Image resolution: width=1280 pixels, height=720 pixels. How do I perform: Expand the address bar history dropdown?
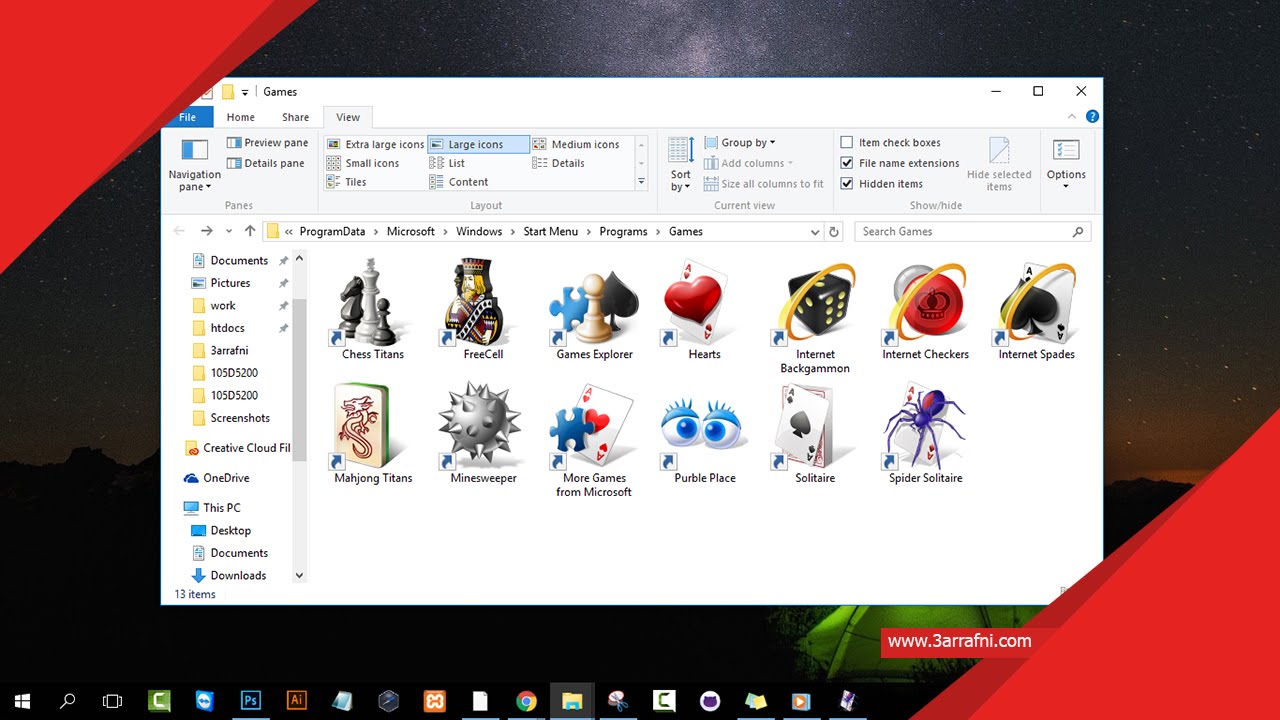click(x=815, y=231)
